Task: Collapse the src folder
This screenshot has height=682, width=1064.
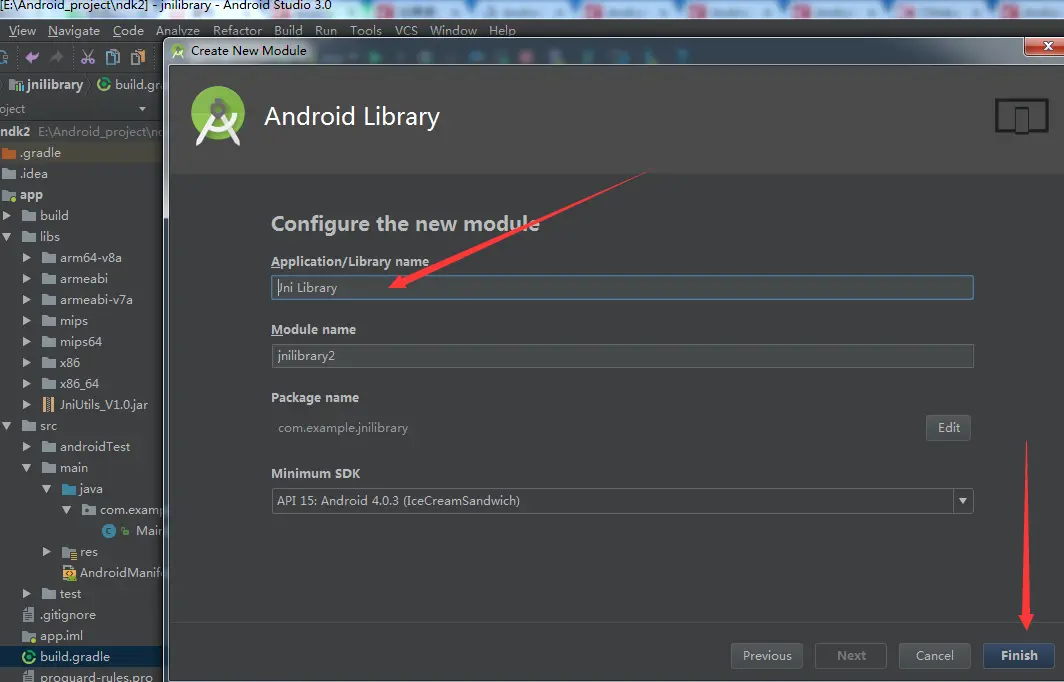Action: click(x=7, y=426)
